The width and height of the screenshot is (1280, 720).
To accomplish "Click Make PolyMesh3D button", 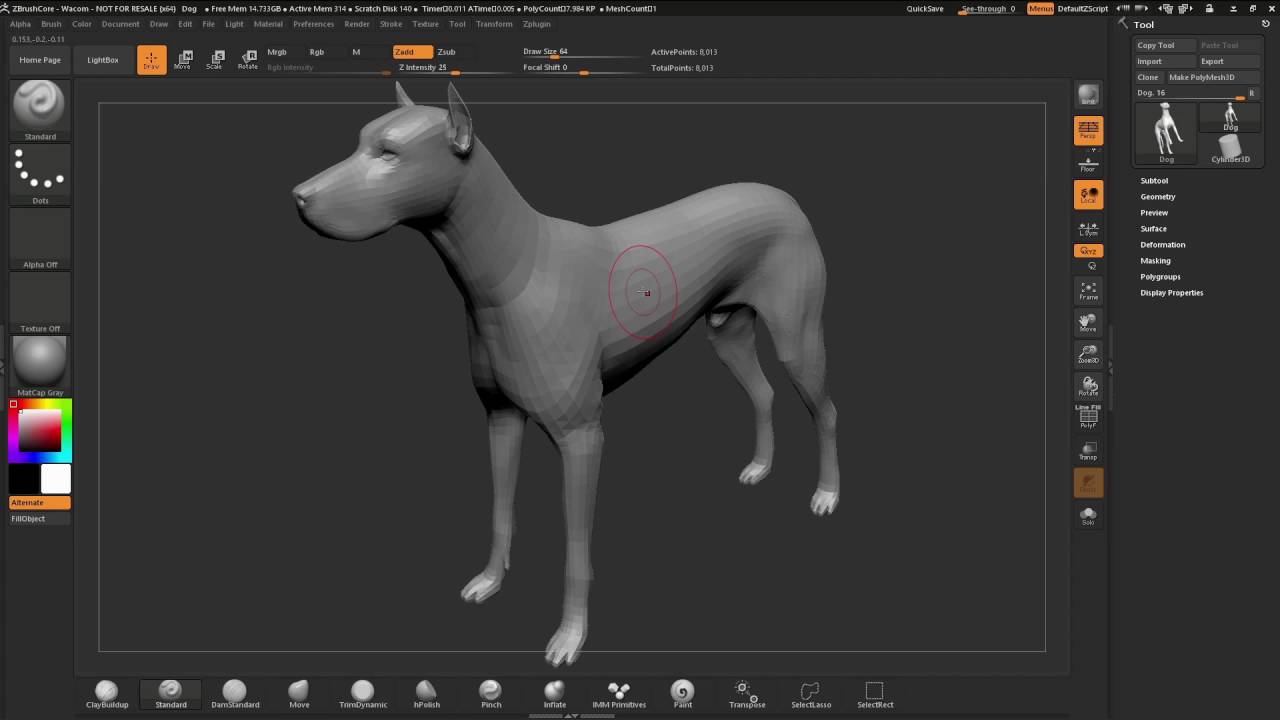I will point(1213,77).
